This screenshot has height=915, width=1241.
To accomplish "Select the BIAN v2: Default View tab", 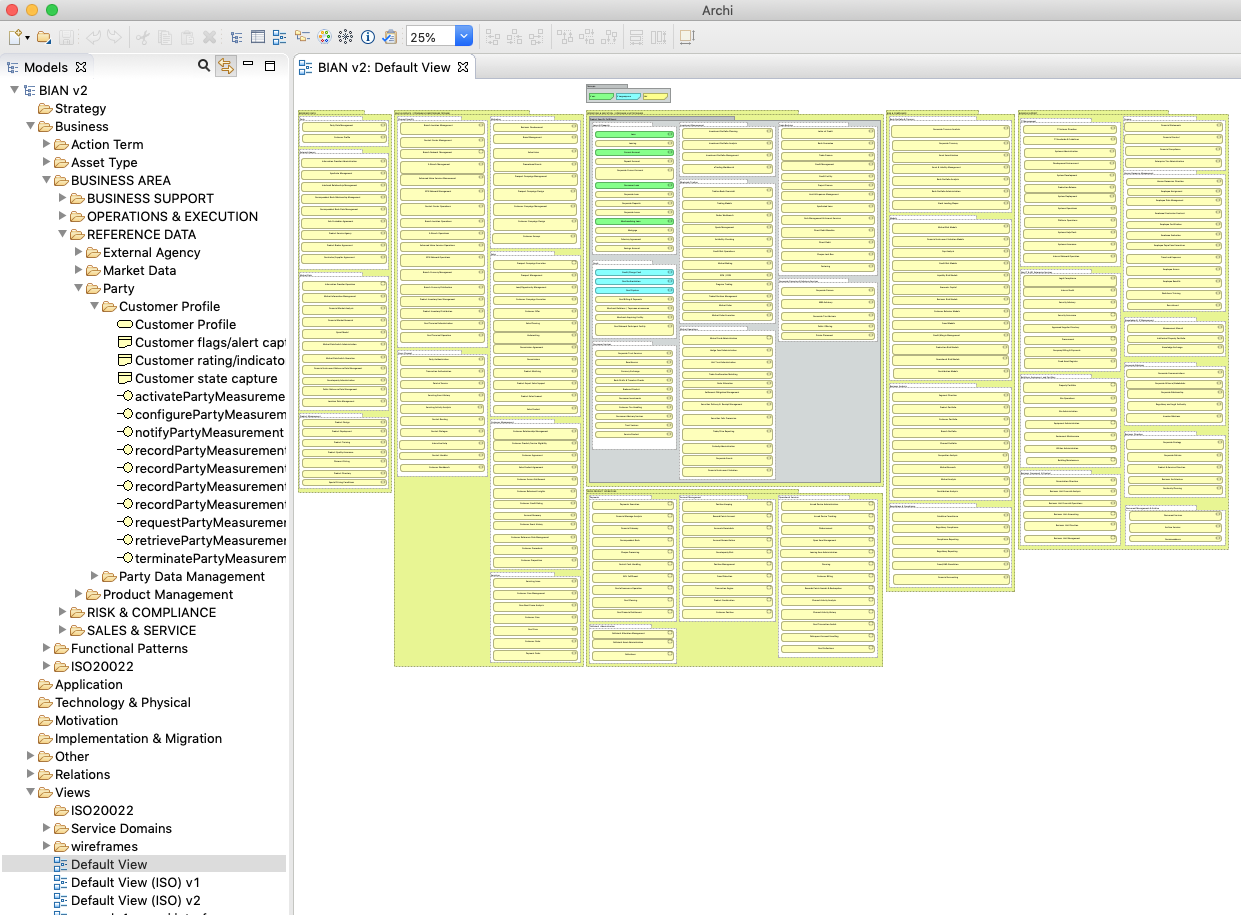I will tap(384, 67).
